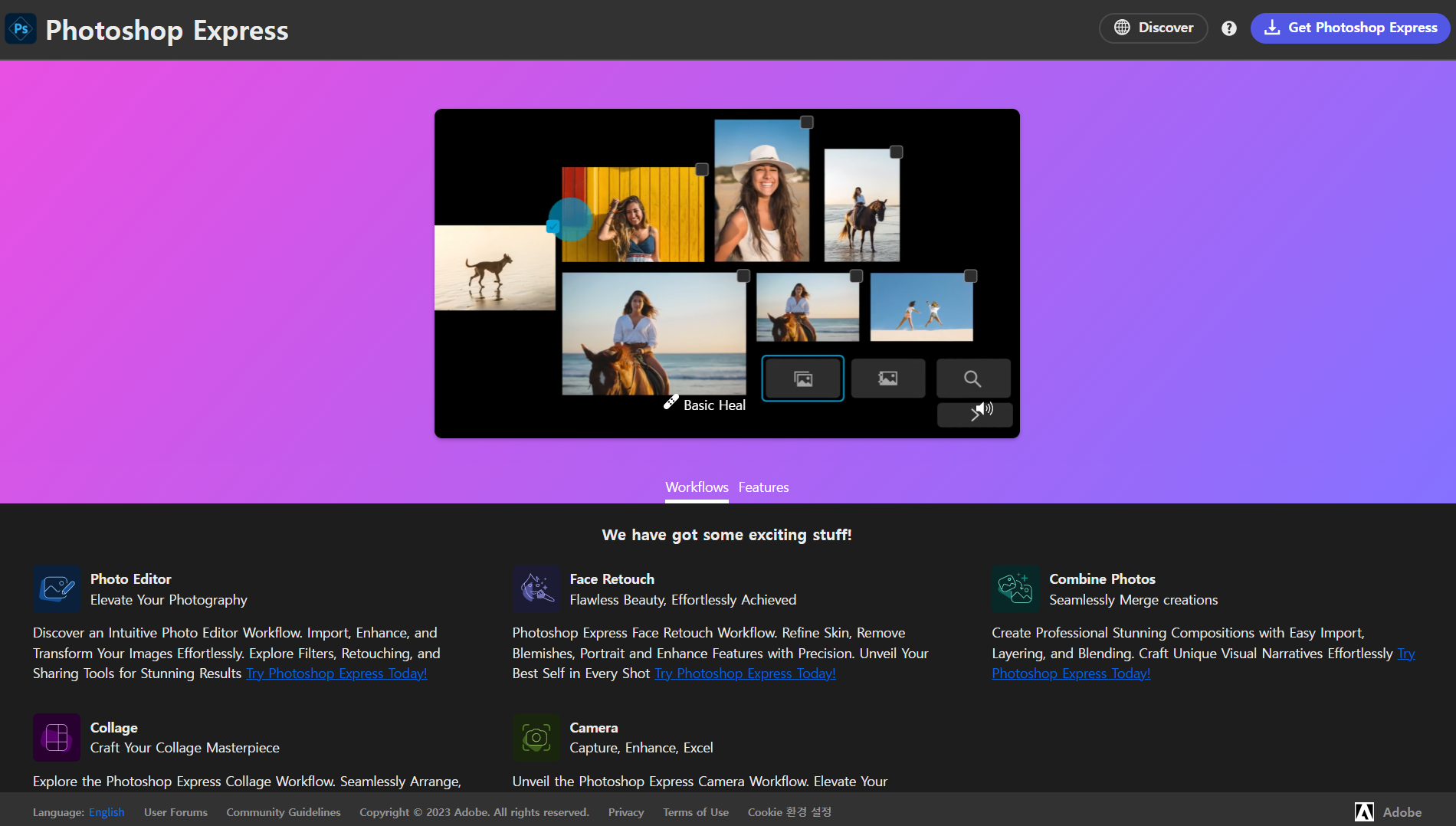Click the Photo Editor heading
The image size is (1456, 826).
click(x=131, y=579)
